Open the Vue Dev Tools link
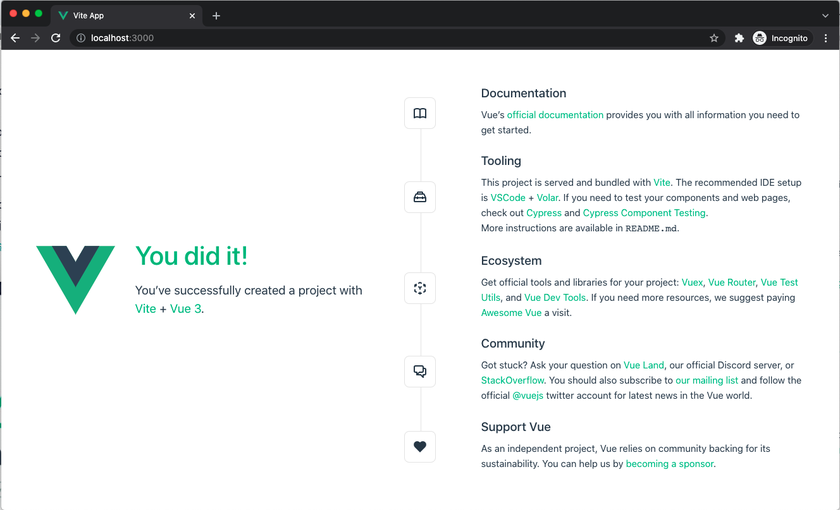The width and height of the screenshot is (840, 510). 555,297
